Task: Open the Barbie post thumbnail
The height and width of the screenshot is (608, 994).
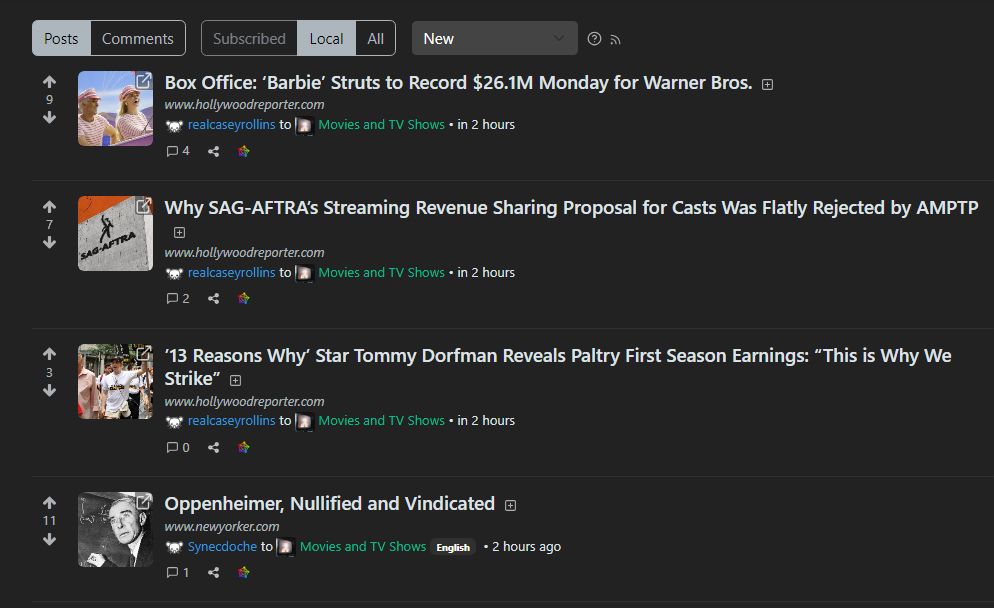Action: click(x=115, y=108)
